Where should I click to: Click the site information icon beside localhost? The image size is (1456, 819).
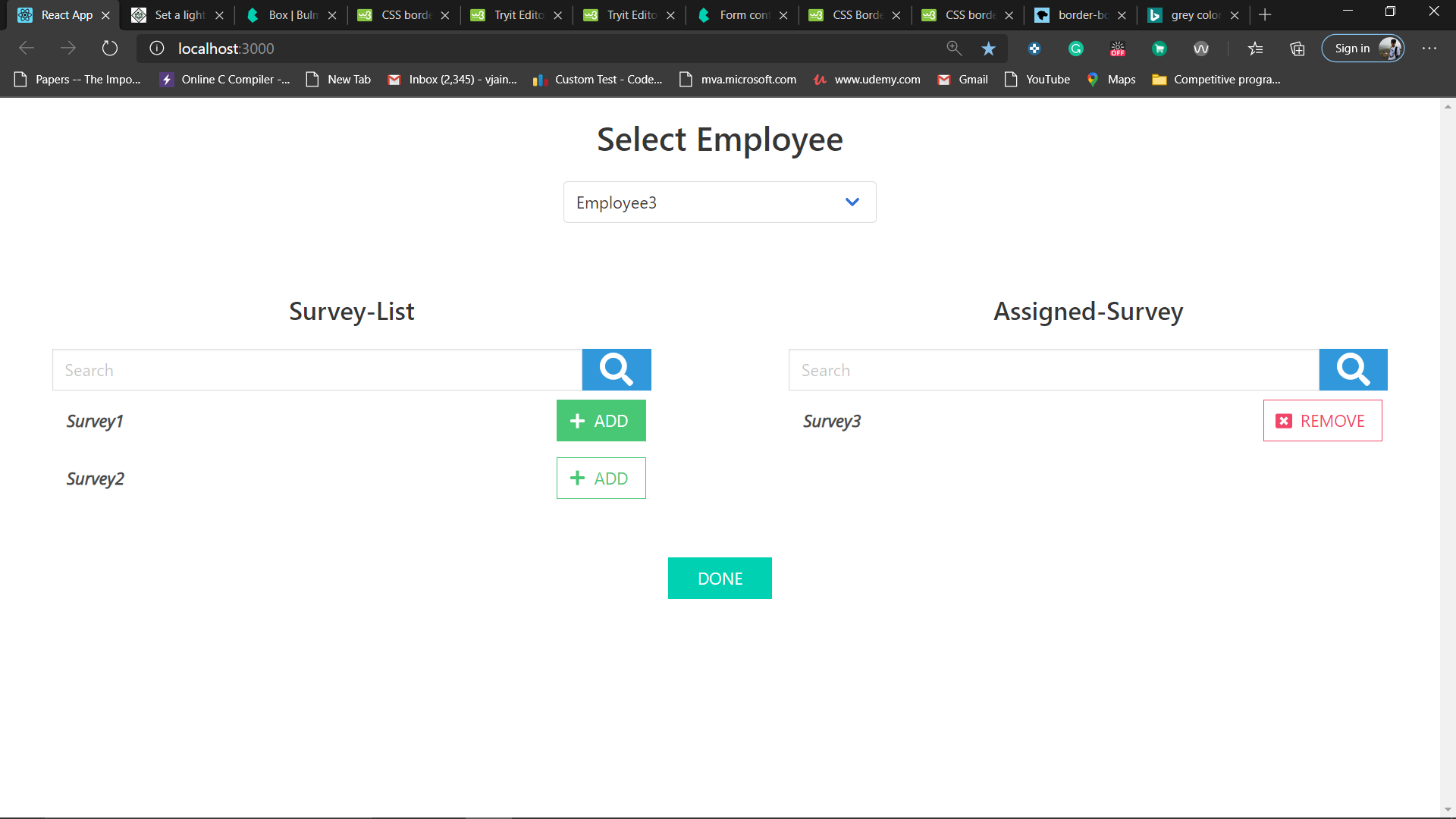[157, 49]
